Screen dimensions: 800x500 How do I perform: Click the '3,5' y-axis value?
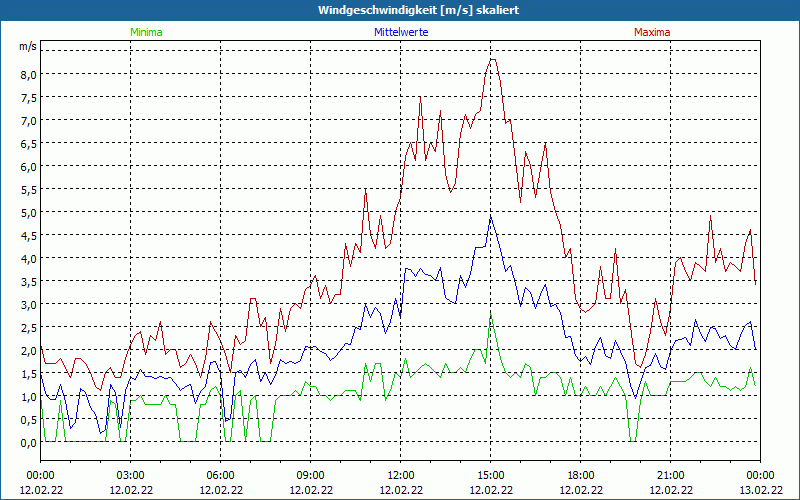pos(29,281)
